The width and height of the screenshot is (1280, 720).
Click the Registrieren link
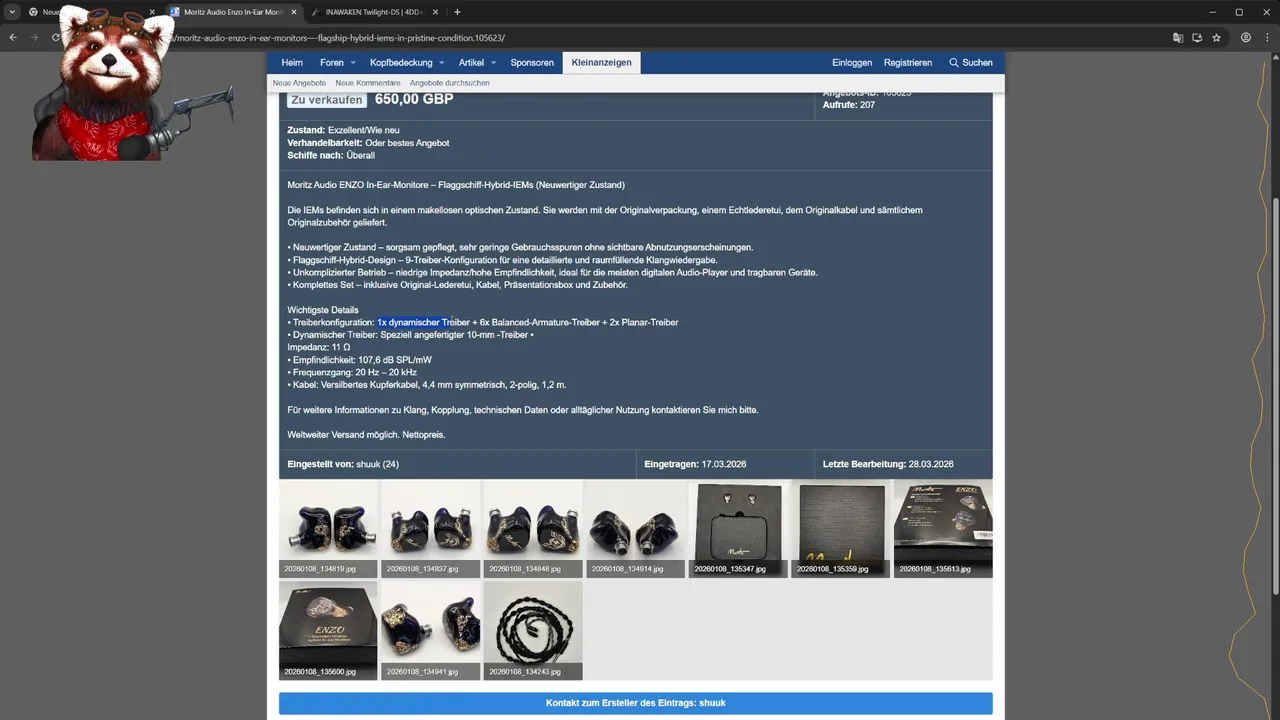[x=908, y=62]
